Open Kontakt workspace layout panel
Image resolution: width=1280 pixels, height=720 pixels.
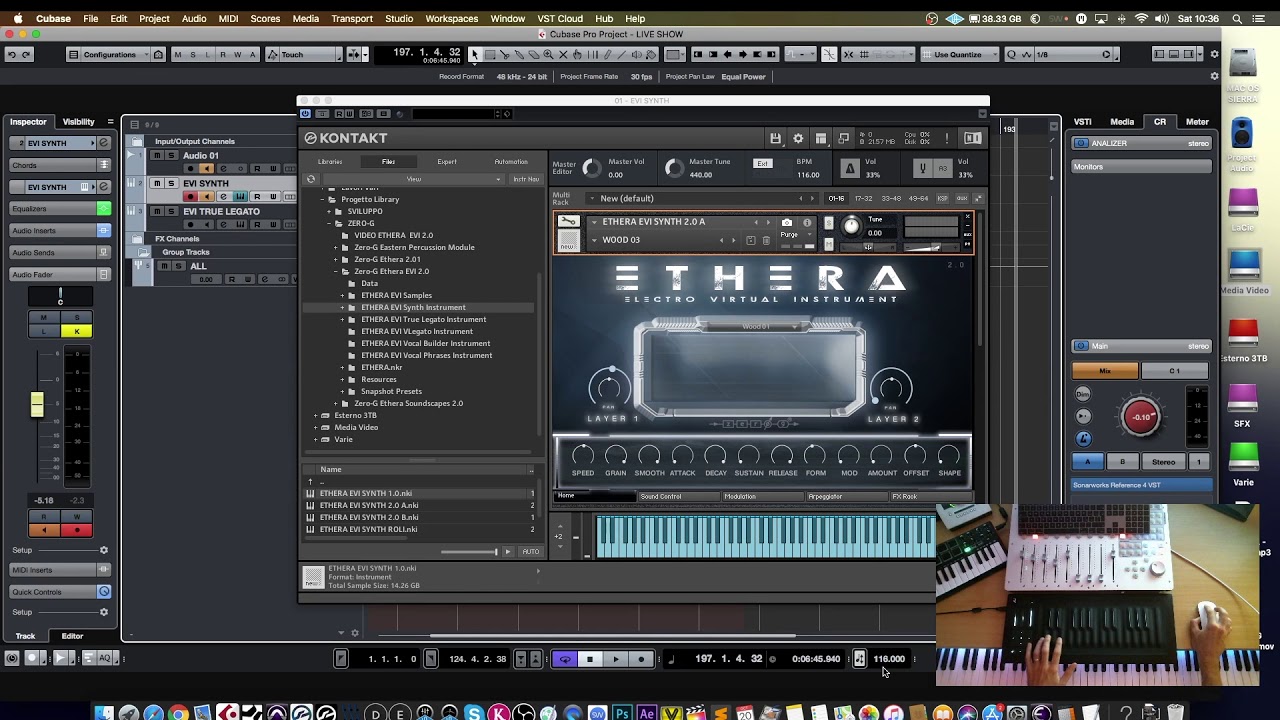tap(821, 139)
